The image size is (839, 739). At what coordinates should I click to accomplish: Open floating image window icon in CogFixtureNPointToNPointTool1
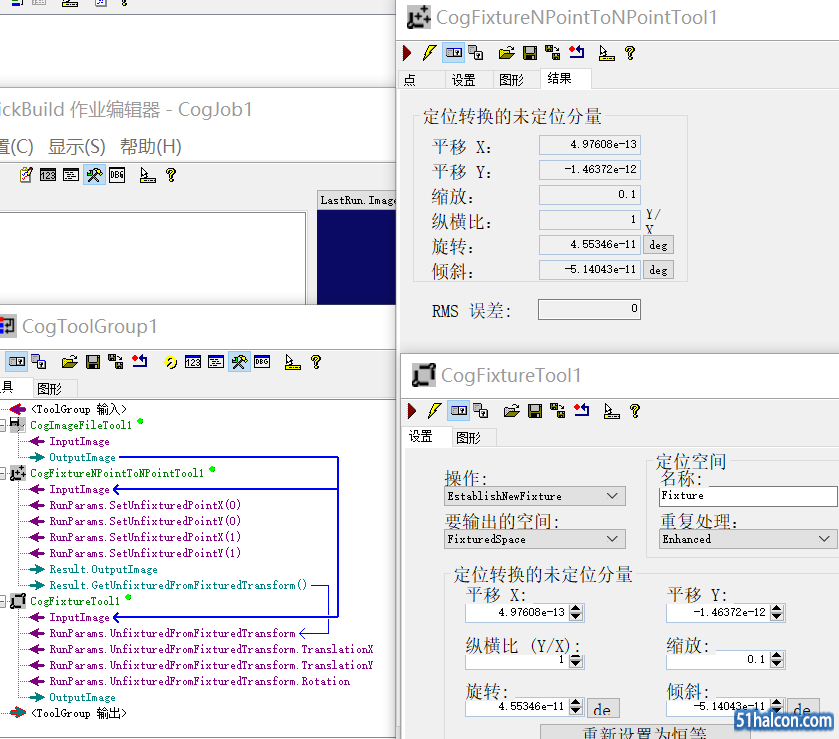(476, 52)
